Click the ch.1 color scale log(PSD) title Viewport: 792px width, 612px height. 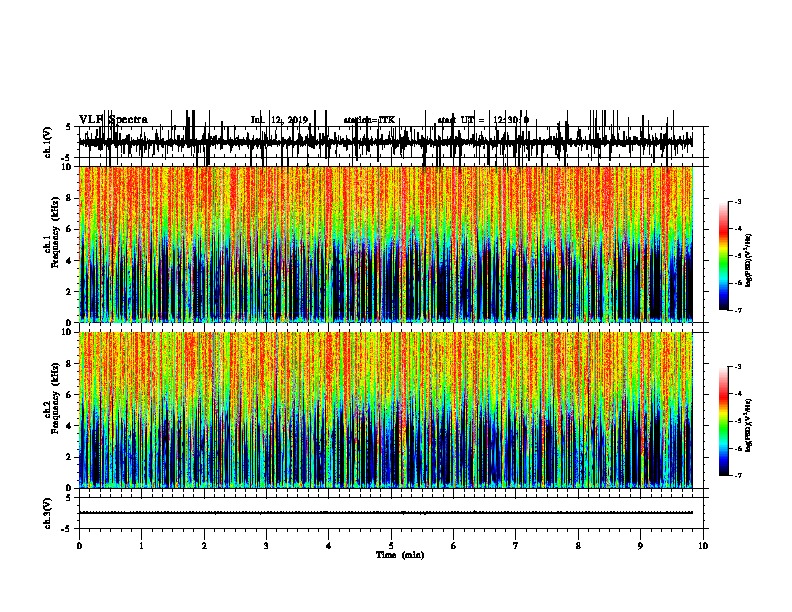(749, 260)
